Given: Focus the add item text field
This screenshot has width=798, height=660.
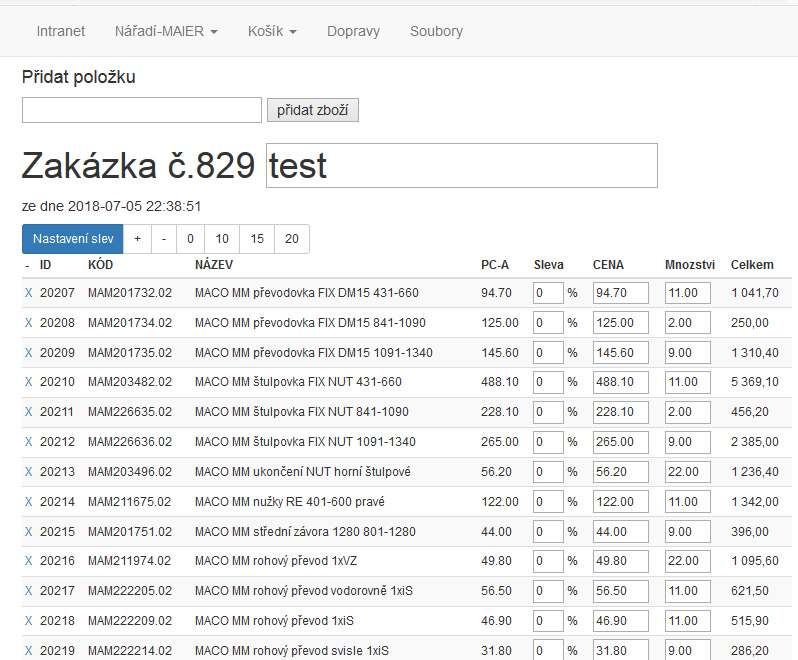Looking at the screenshot, I should (x=141, y=110).
